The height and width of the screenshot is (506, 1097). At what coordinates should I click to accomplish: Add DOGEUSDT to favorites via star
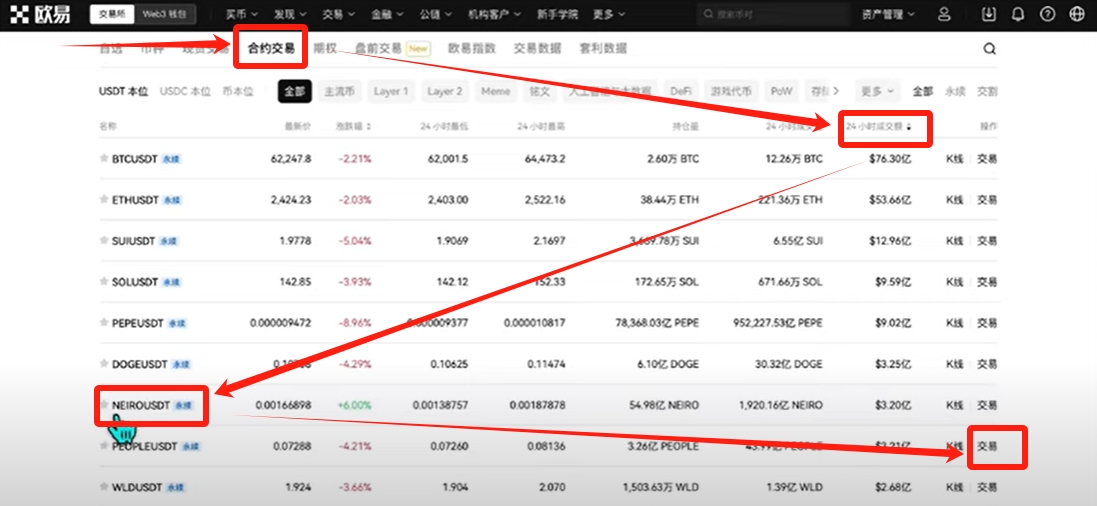tap(104, 364)
